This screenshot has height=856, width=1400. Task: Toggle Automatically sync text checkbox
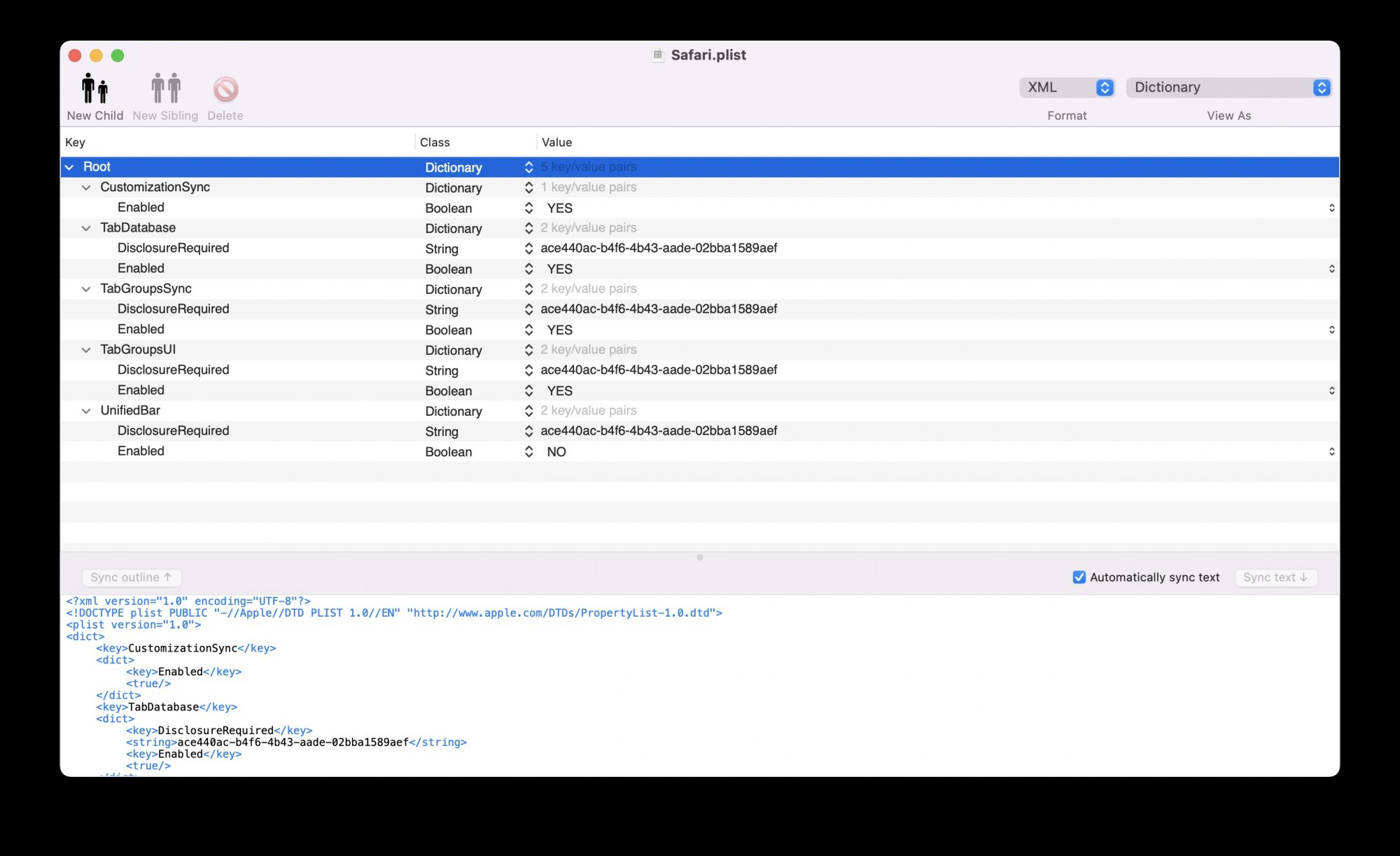click(x=1079, y=577)
